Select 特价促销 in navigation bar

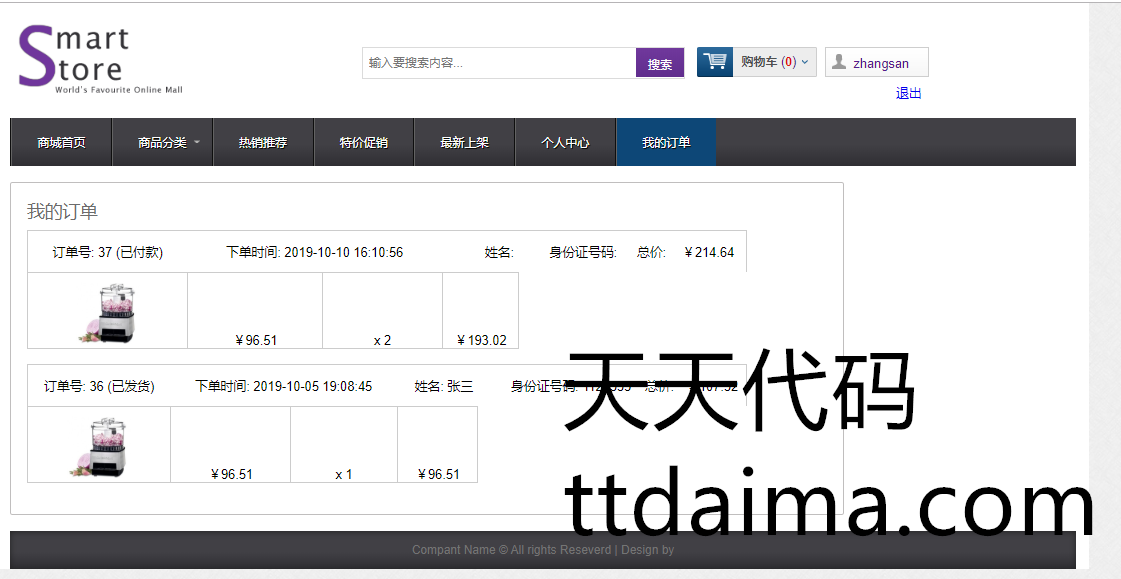click(x=364, y=142)
